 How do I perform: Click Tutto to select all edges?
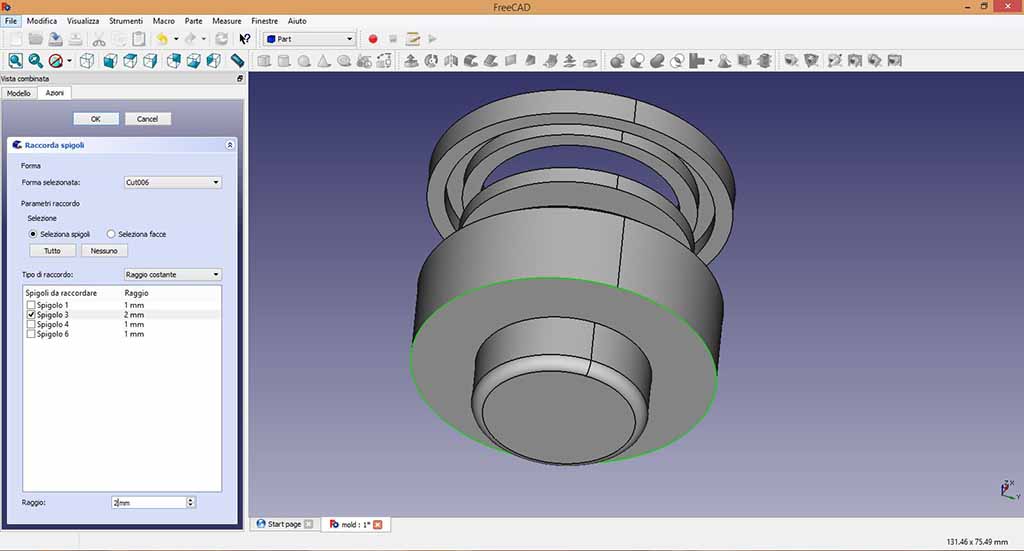pyautogui.click(x=52, y=251)
